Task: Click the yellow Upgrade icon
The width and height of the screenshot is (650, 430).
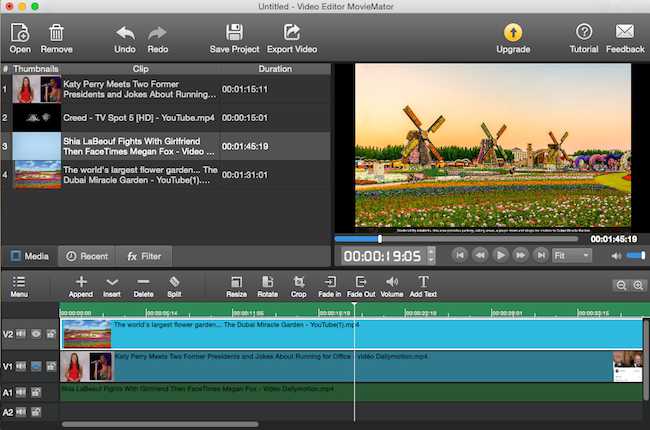Action: [513, 38]
